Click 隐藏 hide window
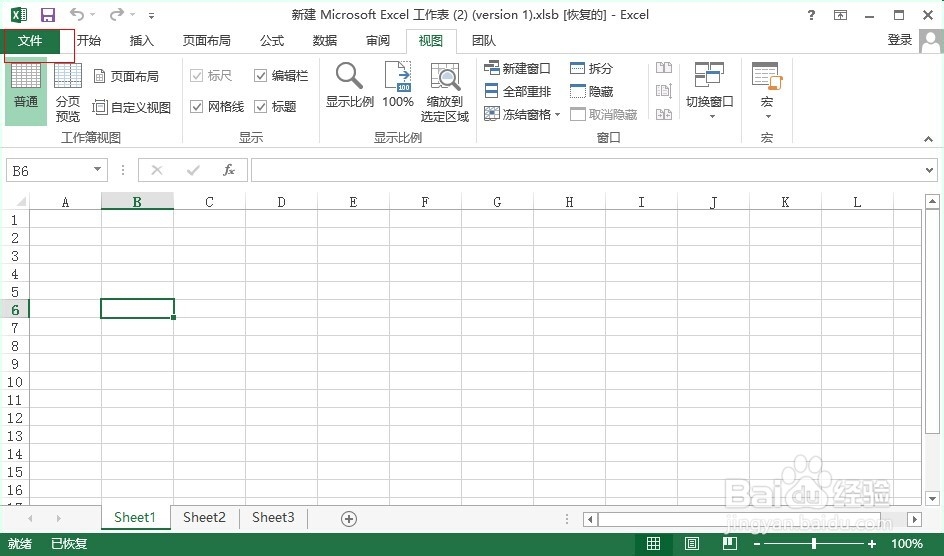Image resolution: width=944 pixels, height=556 pixels. click(x=591, y=91)
